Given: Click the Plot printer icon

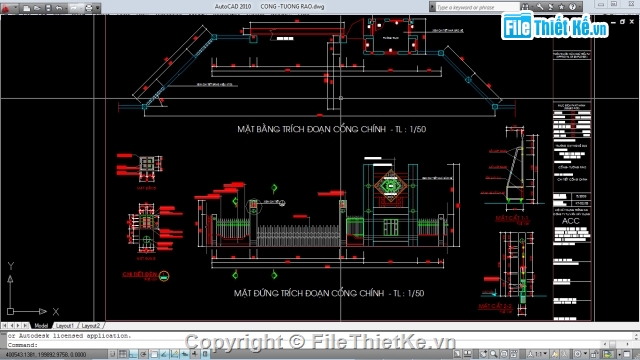Looking at the screenshot, I should click(89, 8).
